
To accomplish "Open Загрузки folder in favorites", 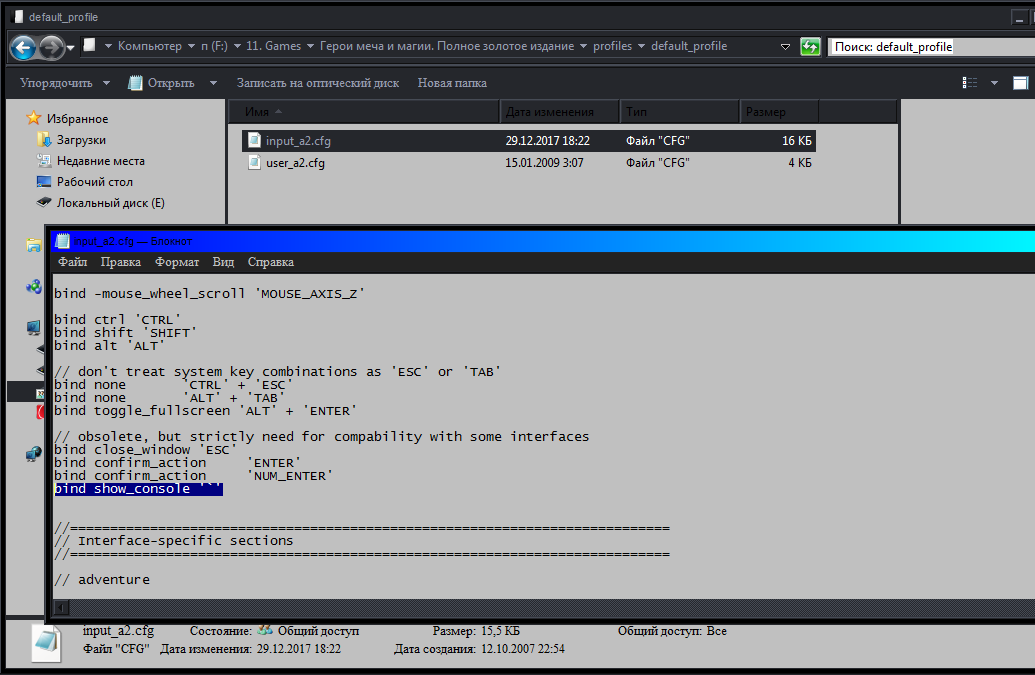I will tap(81, 140).
